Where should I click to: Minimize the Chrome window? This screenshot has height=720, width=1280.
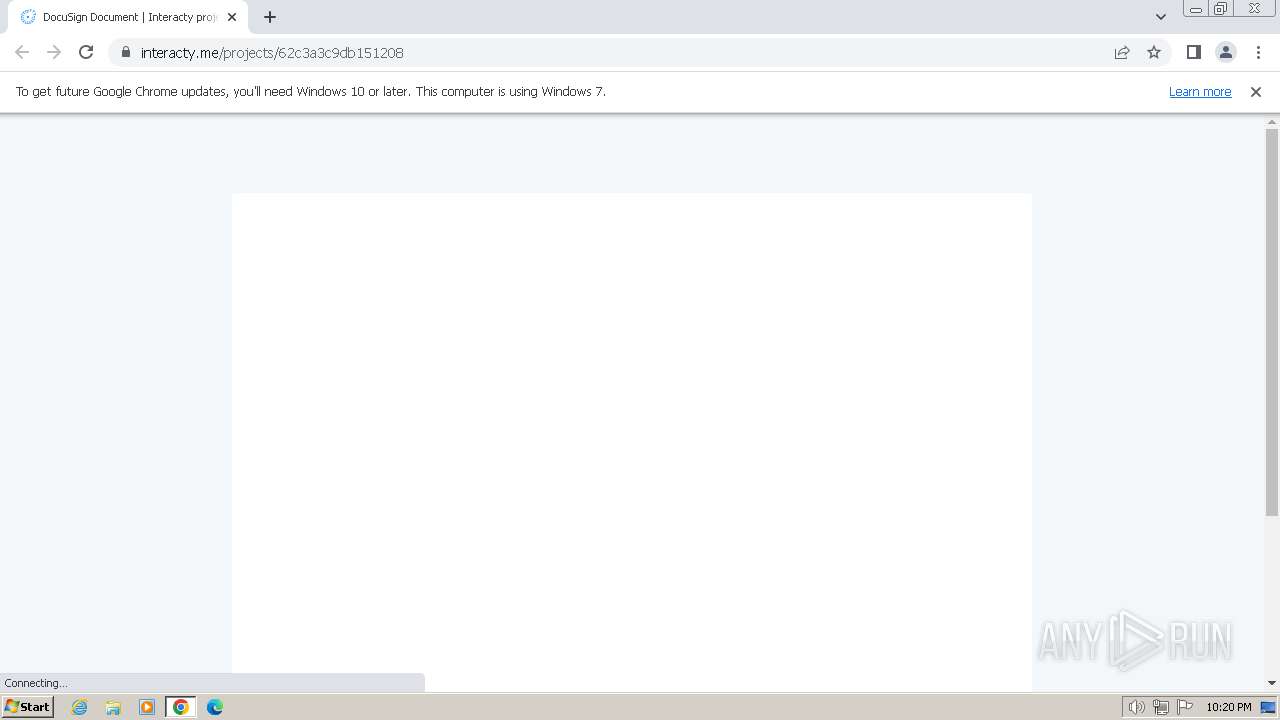tap(1196, 9)
